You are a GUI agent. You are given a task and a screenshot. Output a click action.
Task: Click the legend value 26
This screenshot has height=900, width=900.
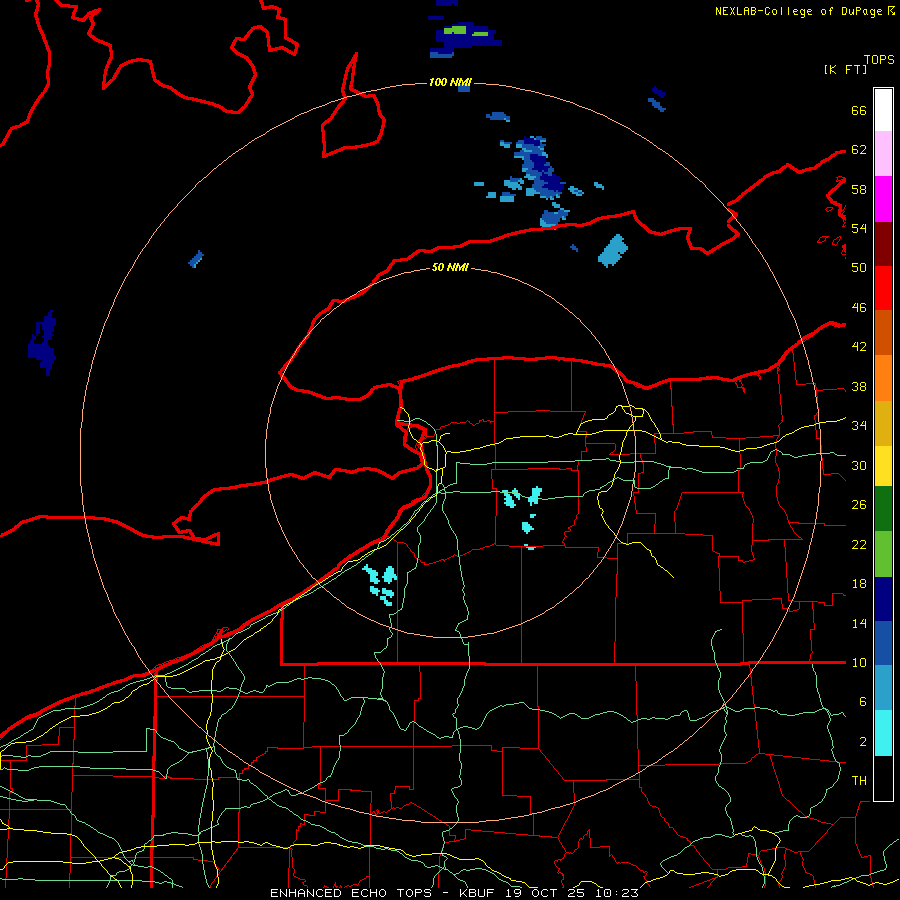859,505
